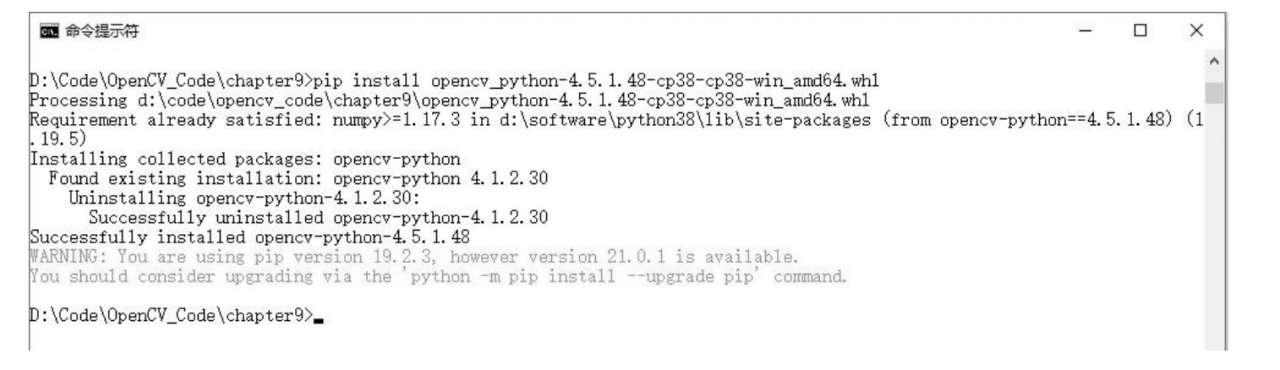Click the empty scrollbar track below thumb
The width and height of the screenshot is (1280, 370).
tap(1214, 227)
